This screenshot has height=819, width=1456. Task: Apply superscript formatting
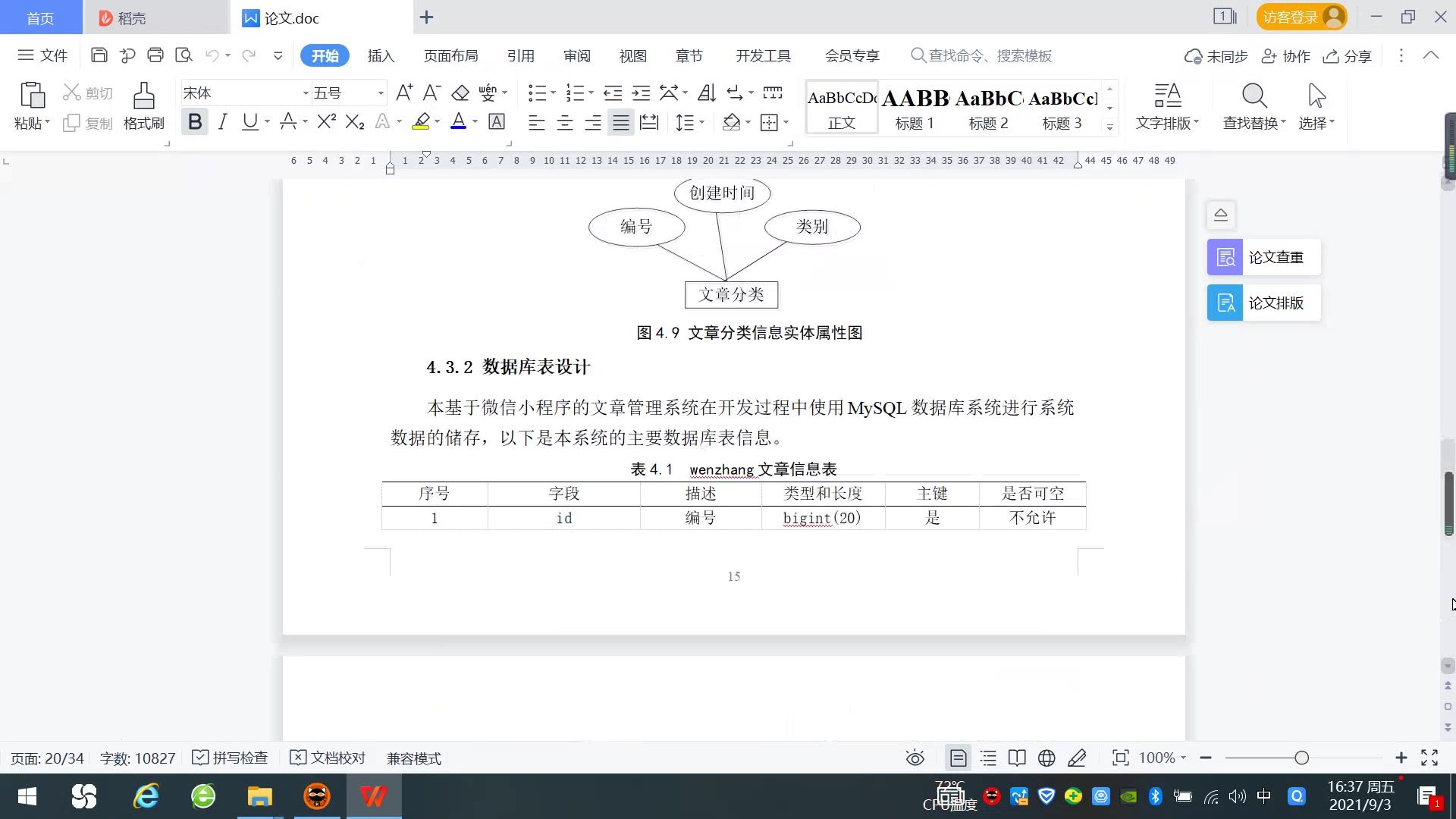326,122
